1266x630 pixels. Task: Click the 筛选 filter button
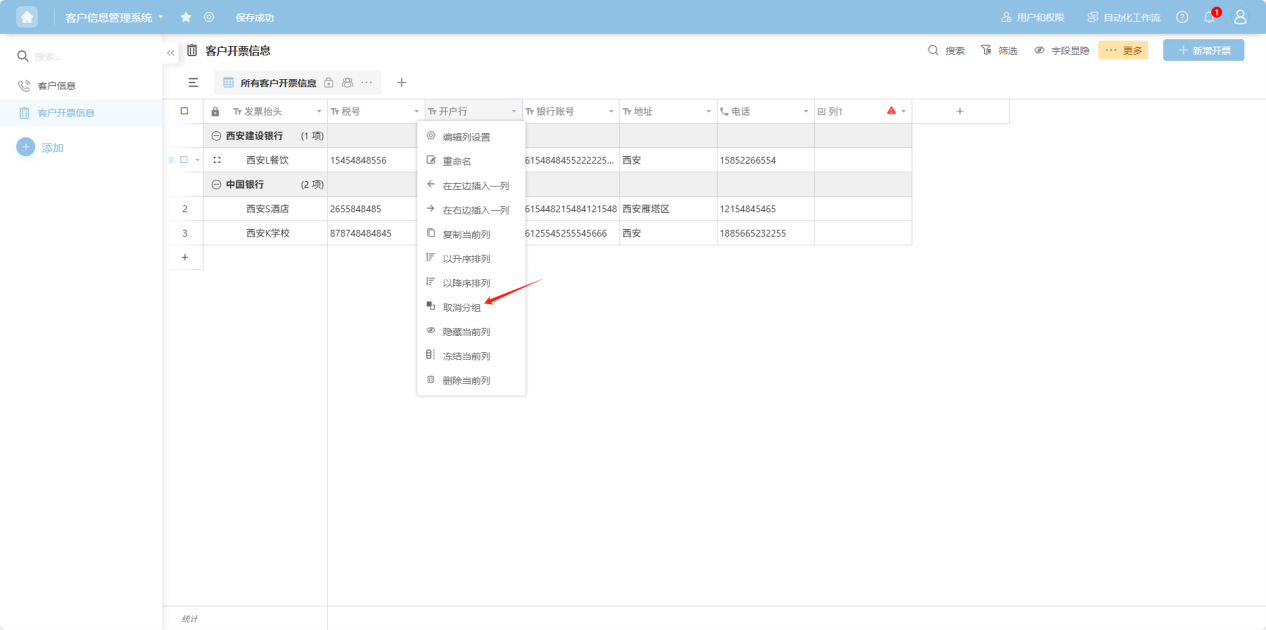(x=999, y=50)
